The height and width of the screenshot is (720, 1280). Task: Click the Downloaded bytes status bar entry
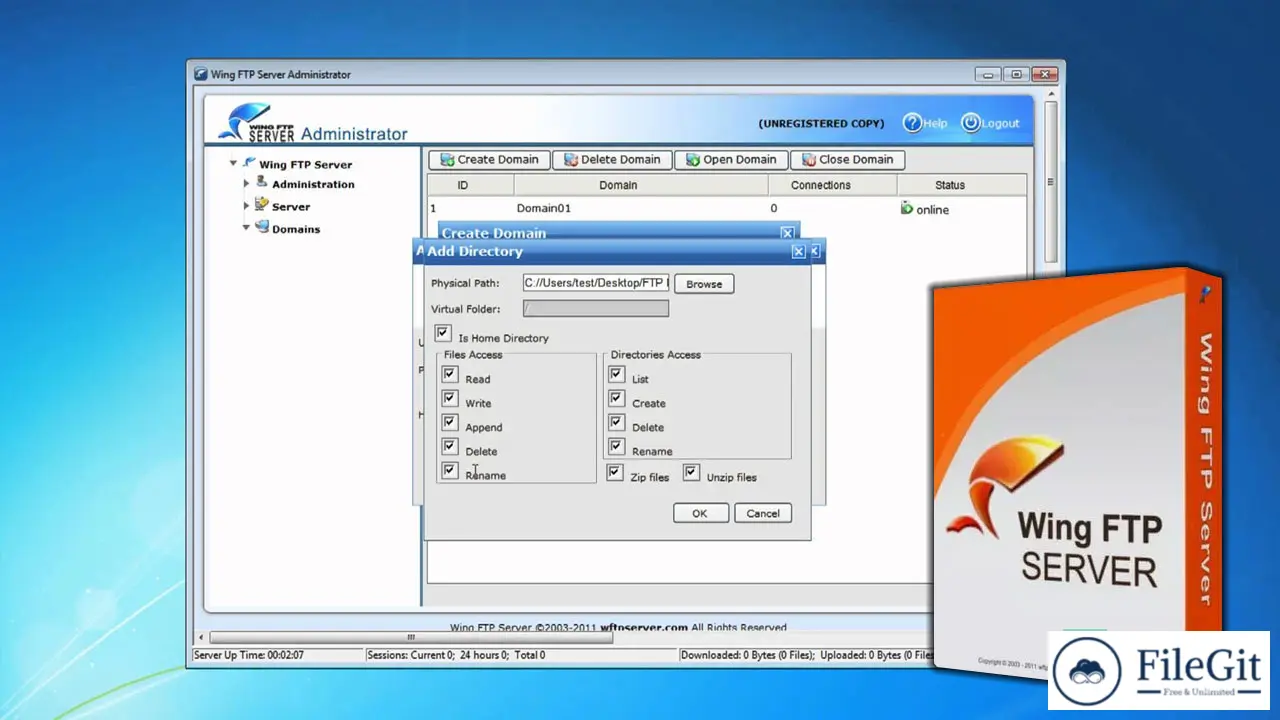pyautogui.click(x=749, y=655)
